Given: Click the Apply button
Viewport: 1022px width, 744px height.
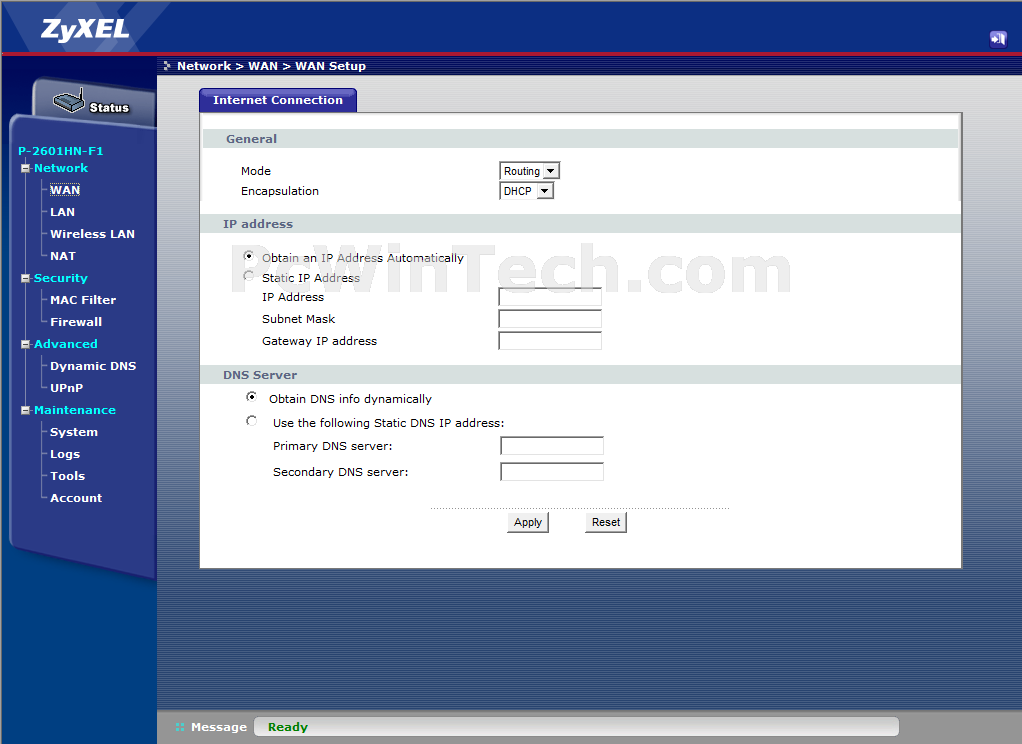Looking at the screenshot, I should coord(528,522).
